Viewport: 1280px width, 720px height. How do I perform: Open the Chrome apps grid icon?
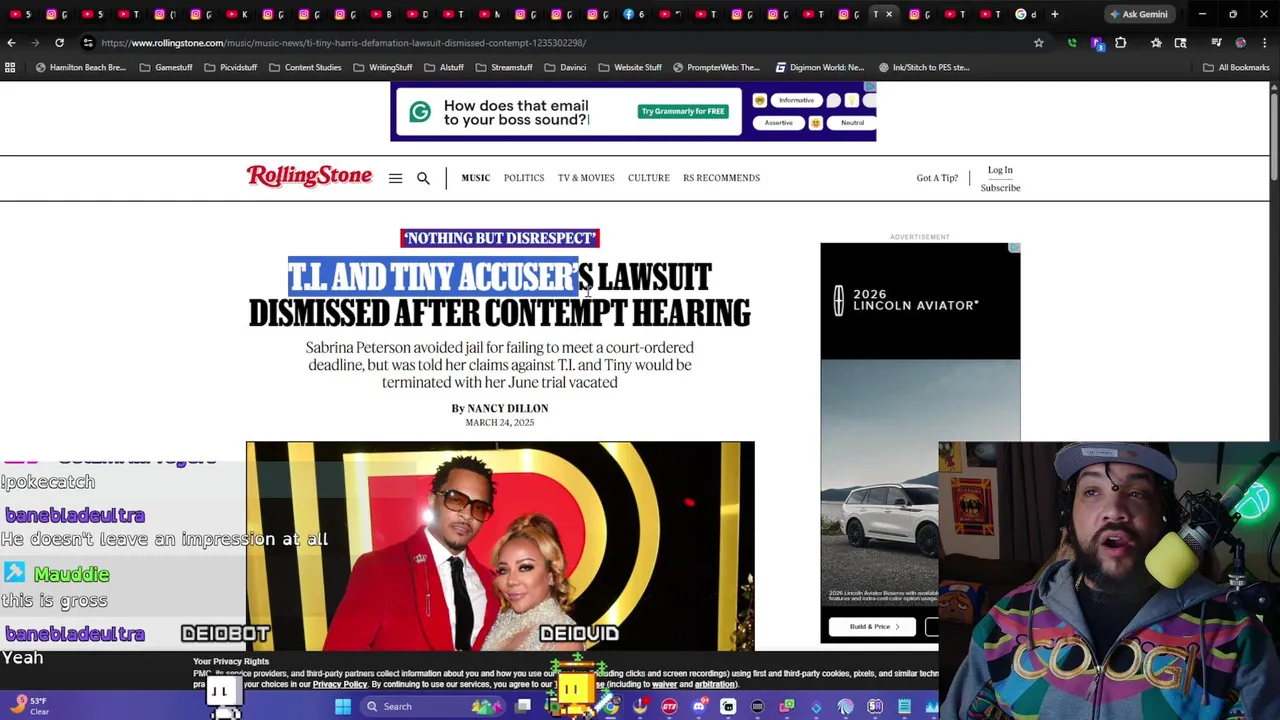(10, 67)
